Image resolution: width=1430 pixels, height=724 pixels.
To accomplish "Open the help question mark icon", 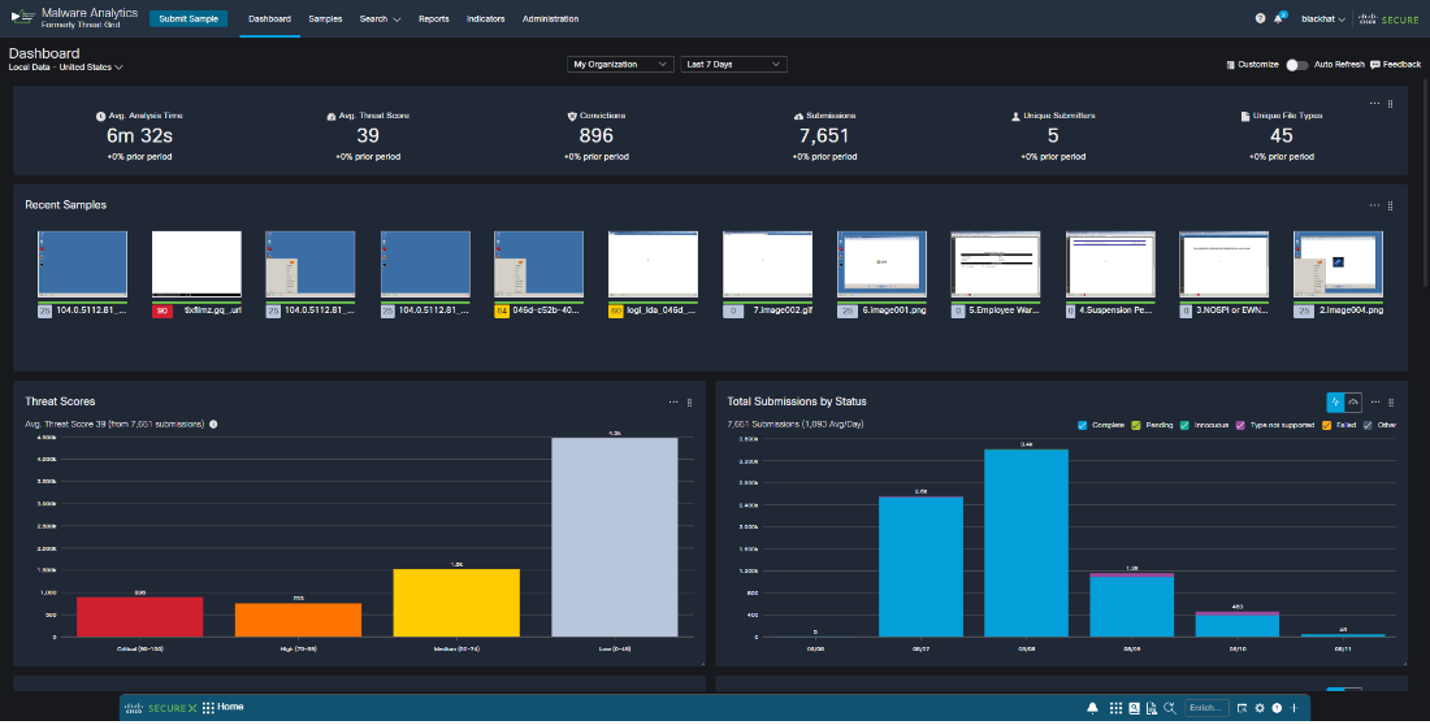I will pos(1260,19).
